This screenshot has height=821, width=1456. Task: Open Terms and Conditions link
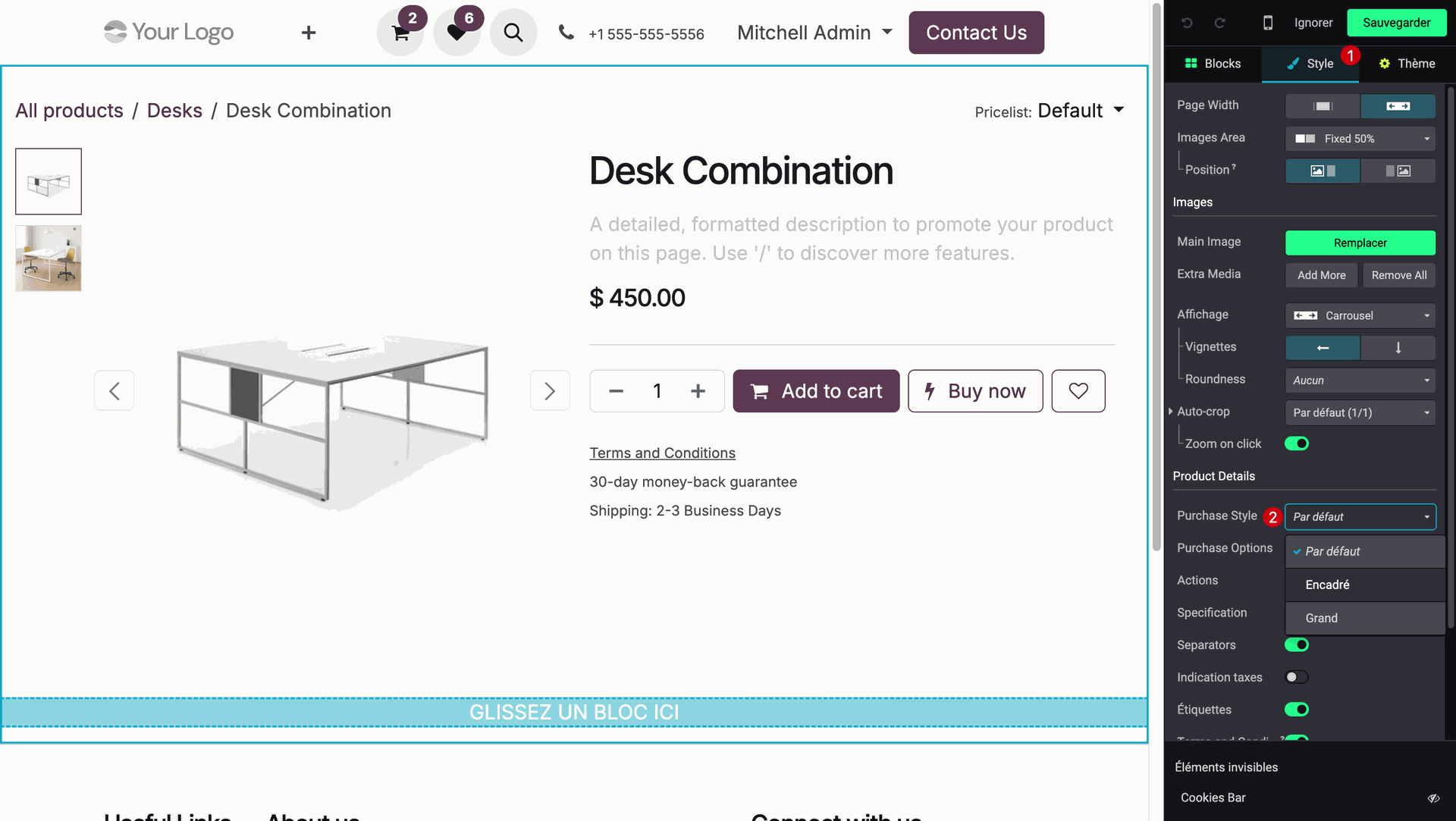[x=662, y=453]
